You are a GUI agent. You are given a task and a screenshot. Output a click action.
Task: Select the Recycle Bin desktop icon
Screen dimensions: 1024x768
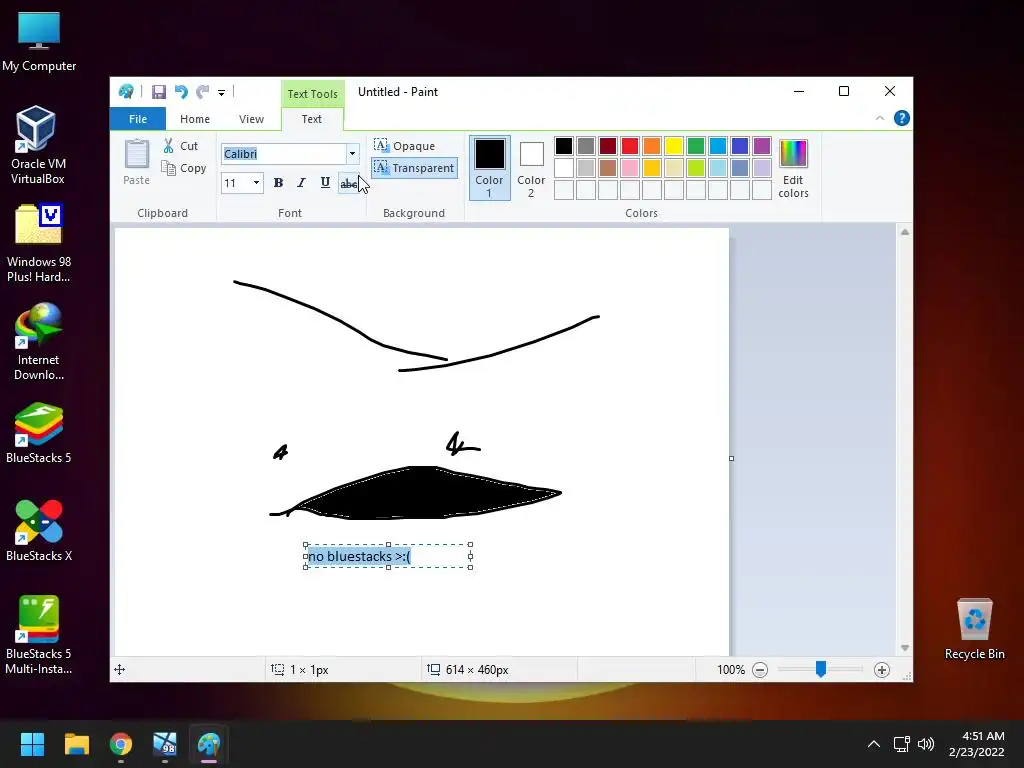click(x=974, y=629)
